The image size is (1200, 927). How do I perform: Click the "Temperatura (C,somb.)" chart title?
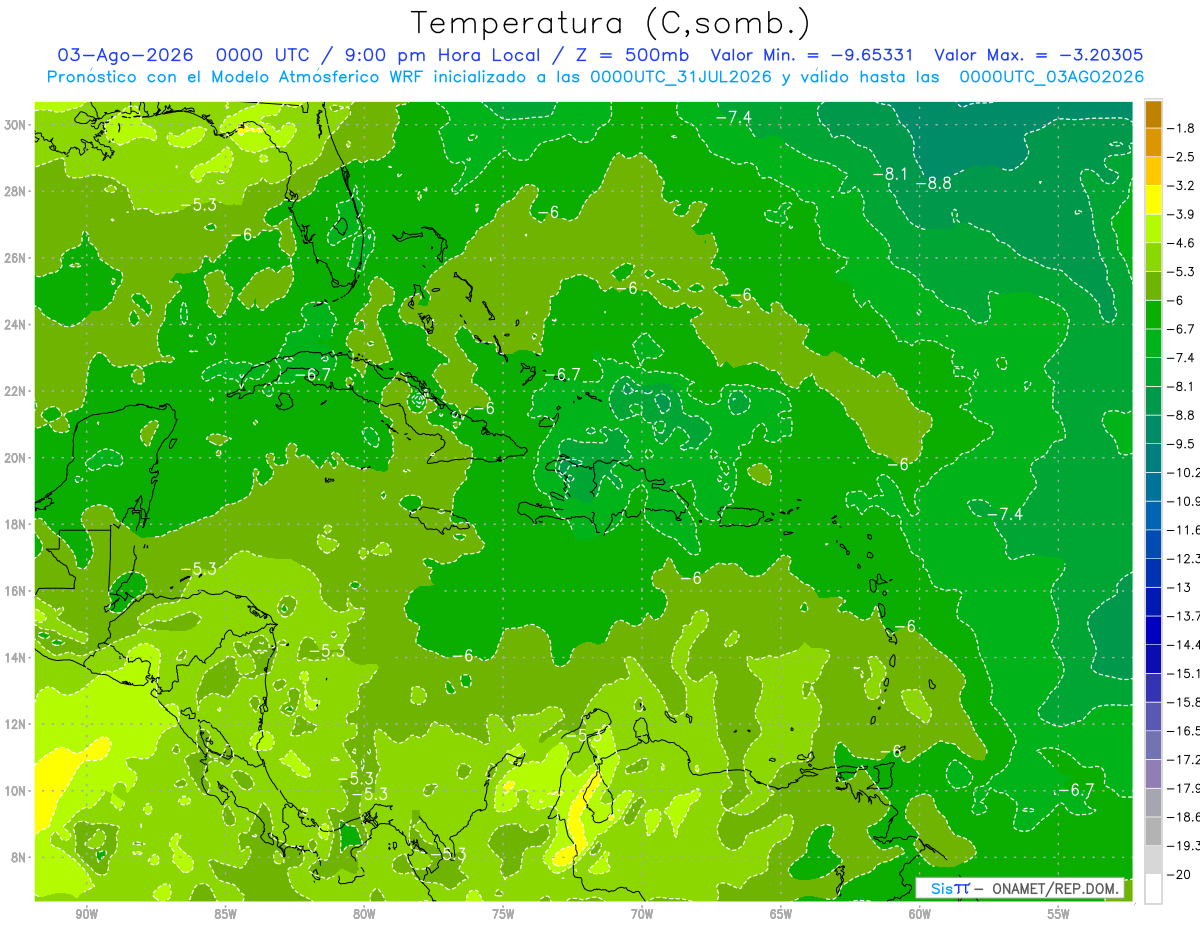611,22
